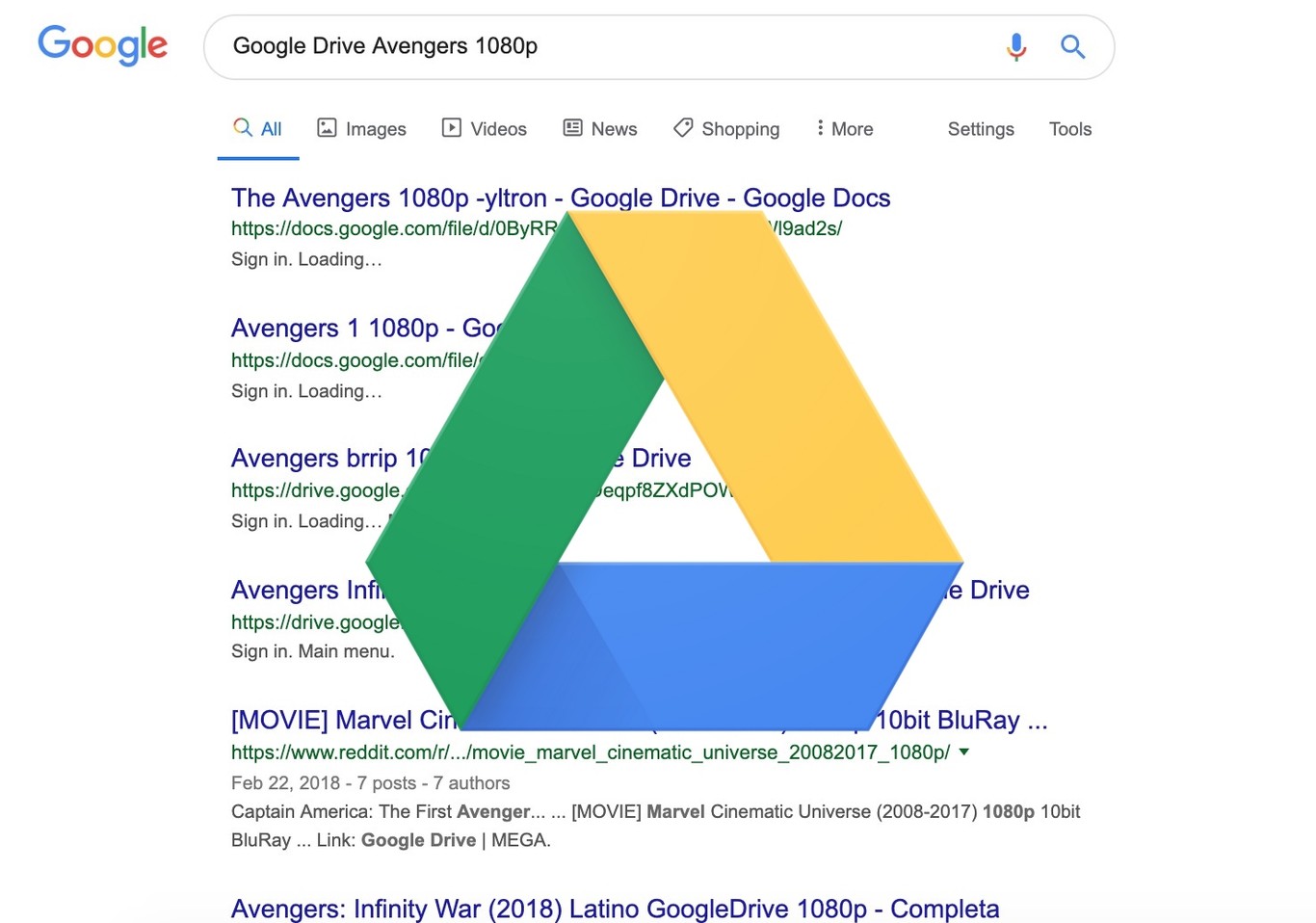Open Avengers: Infinity War Latino GoogleDrive result
1316x923 pixels.
click(615, 909)
